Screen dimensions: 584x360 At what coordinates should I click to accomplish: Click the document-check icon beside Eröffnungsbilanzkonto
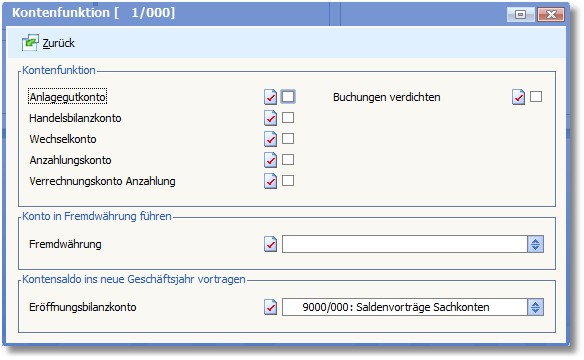(270, 307)
